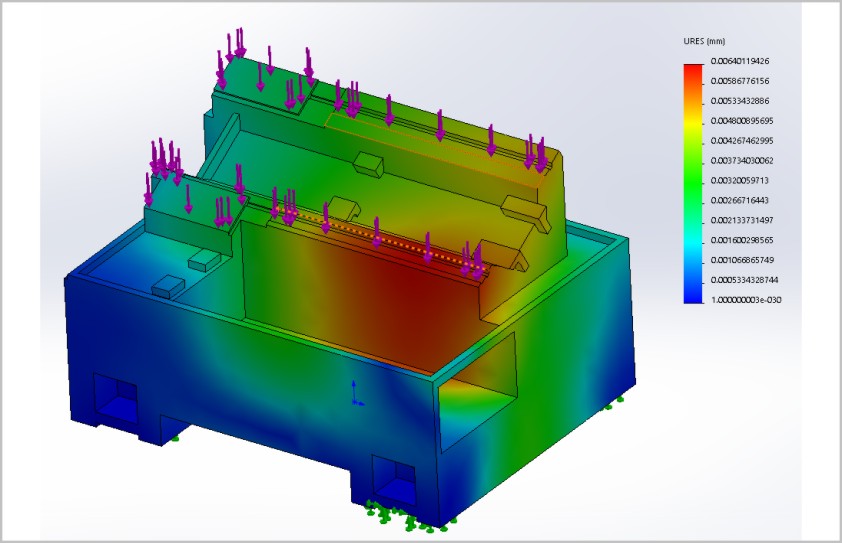This screenshot has height=543, width=842.
Task: Select legend value 0.004267462995
Action: 742,141
